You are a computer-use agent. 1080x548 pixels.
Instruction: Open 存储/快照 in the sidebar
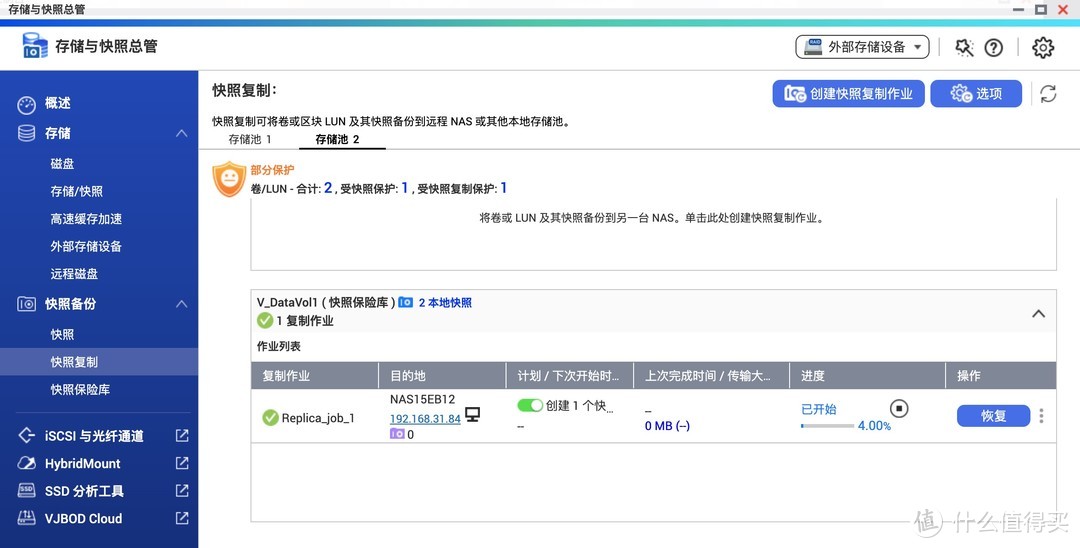(76, 191)
